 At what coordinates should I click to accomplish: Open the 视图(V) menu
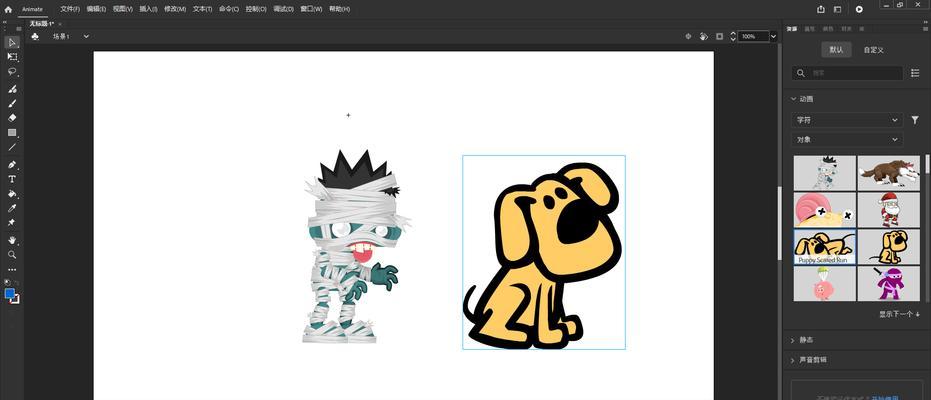click(x=122, y=9)
